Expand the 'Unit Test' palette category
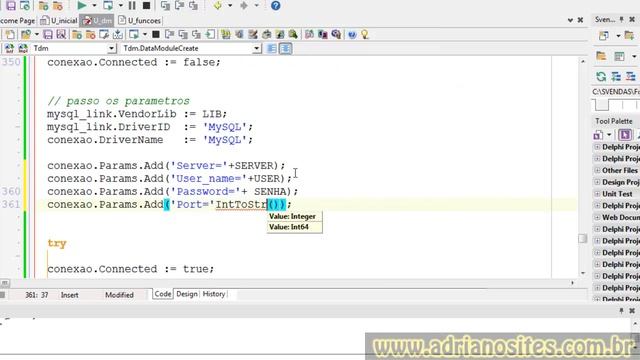The image size is (640, 360). click(x=597, y=194)
